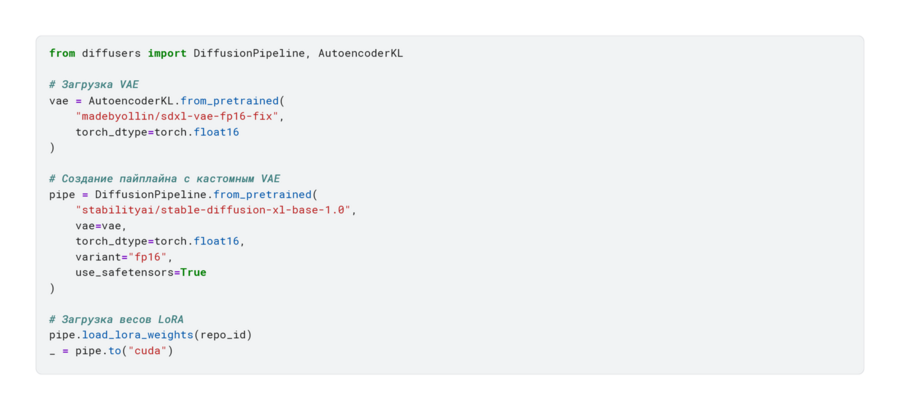Screen dimensions: 900x410
Task: Click 'AutoencoderKL' at the end of the import line
Action: click(x=360, y=53)
